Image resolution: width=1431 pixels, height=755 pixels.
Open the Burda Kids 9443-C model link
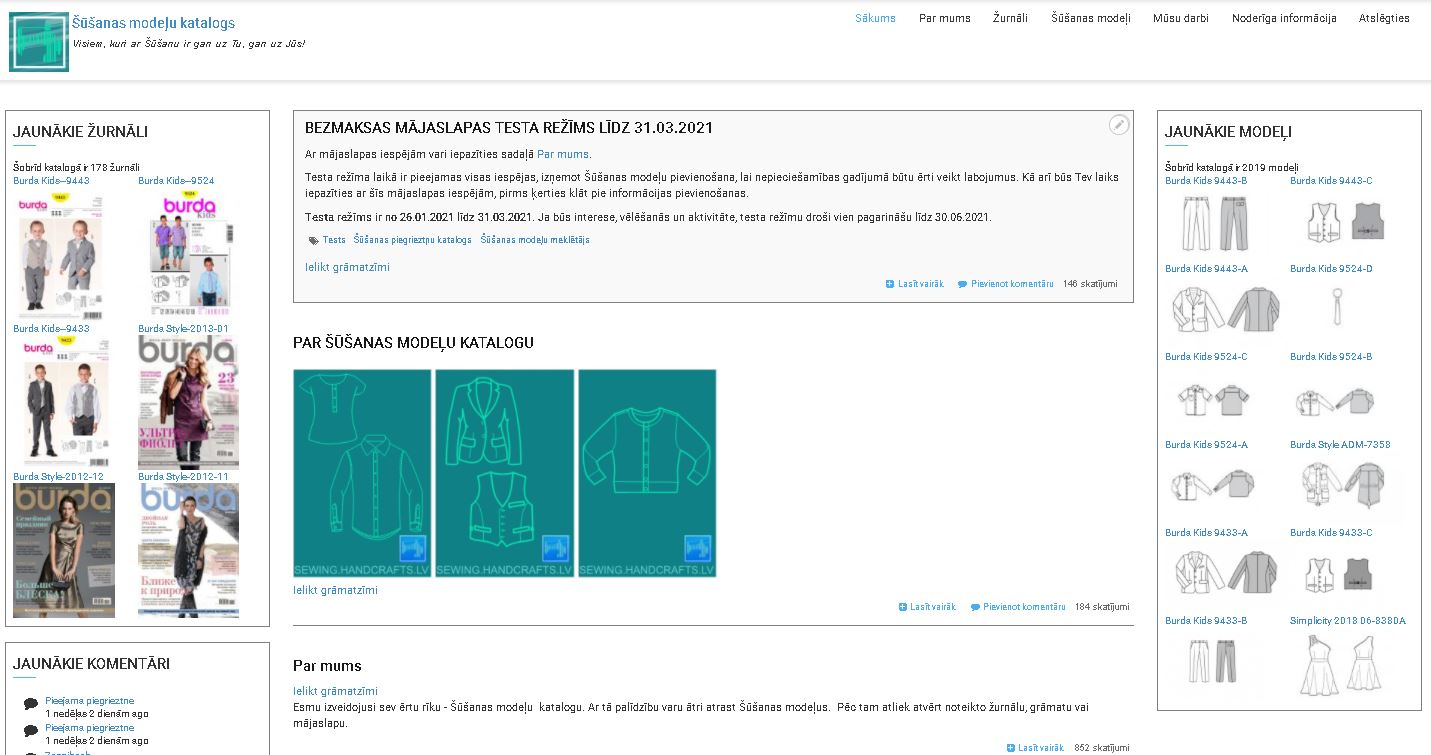pyautogui.click(x=1331, y=181)
